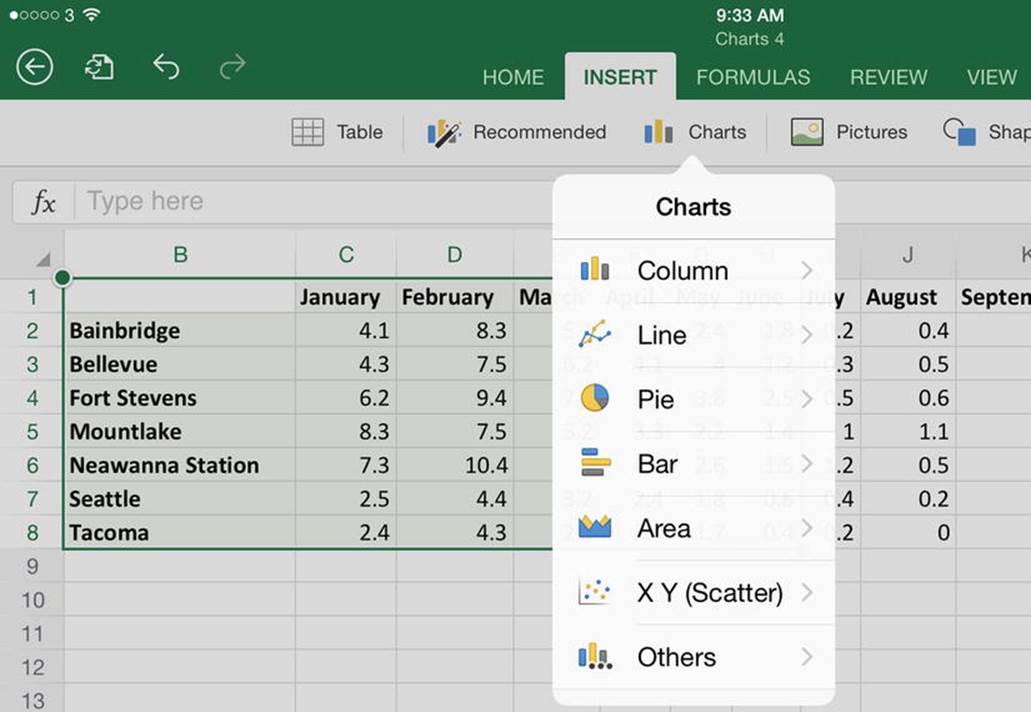Click the Fort Stevens cell

coord(180,398)
